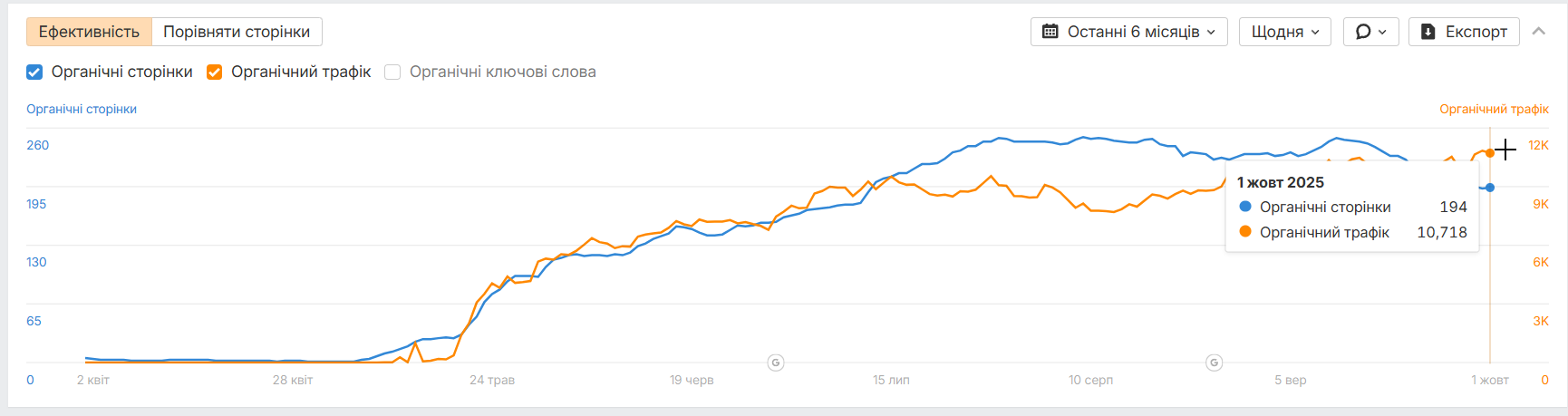Open the Останні 6 місяців date range dropdown
The width and height of the screenshot is (1568, 416).
pos(1129,32)
